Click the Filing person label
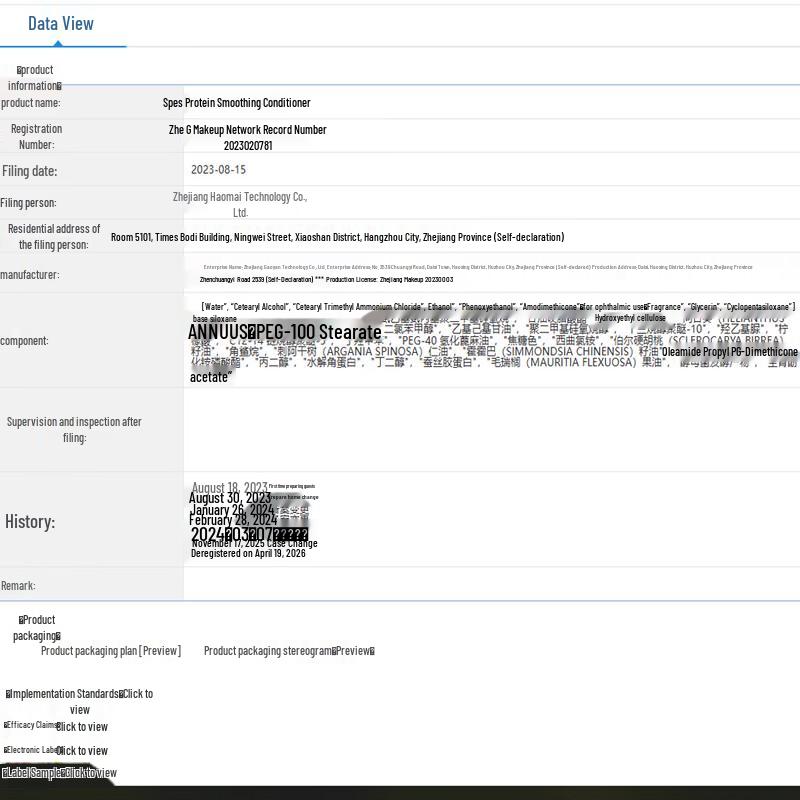 tap(28, 203)
